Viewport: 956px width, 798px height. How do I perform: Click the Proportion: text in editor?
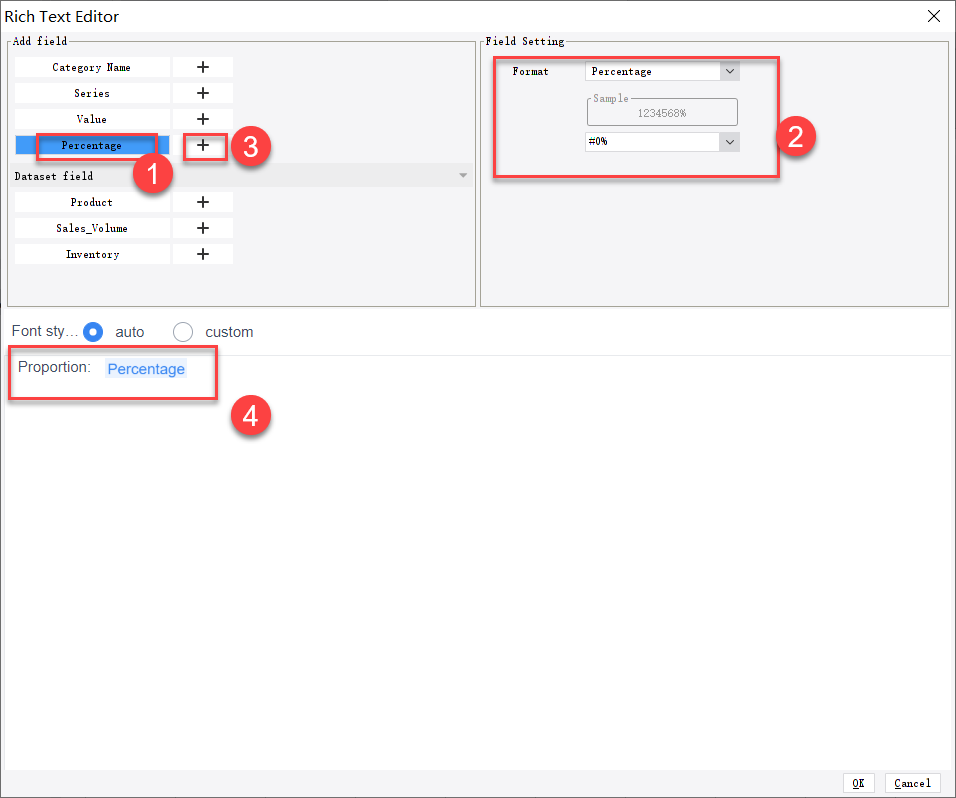click(54, 367)
